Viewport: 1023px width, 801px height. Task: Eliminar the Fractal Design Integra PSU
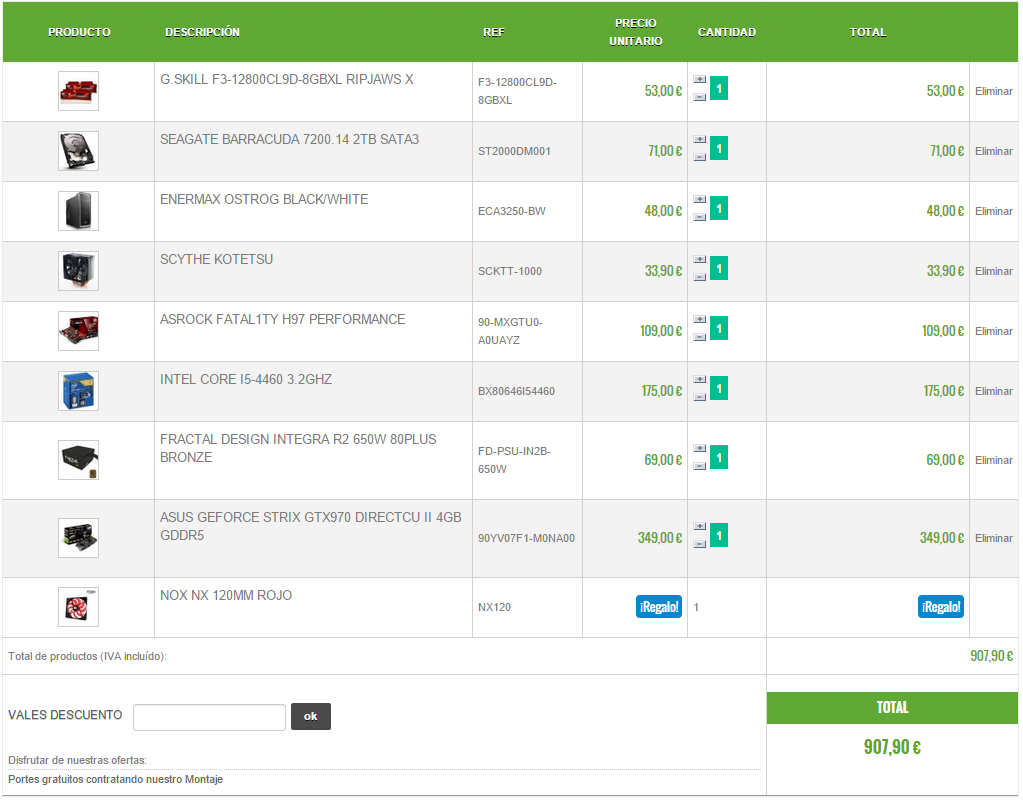click(994, 461)
